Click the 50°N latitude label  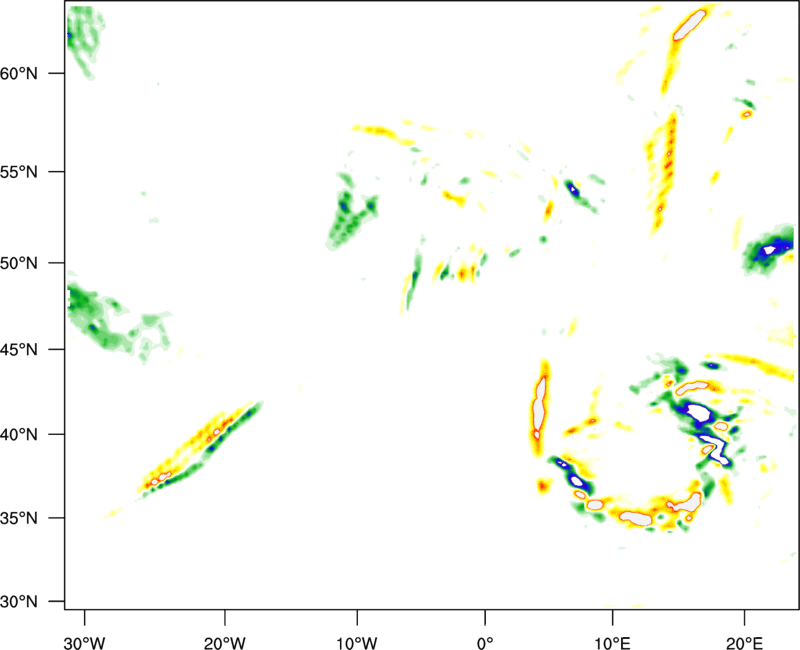pyautogui.click(x=19, y=263)
